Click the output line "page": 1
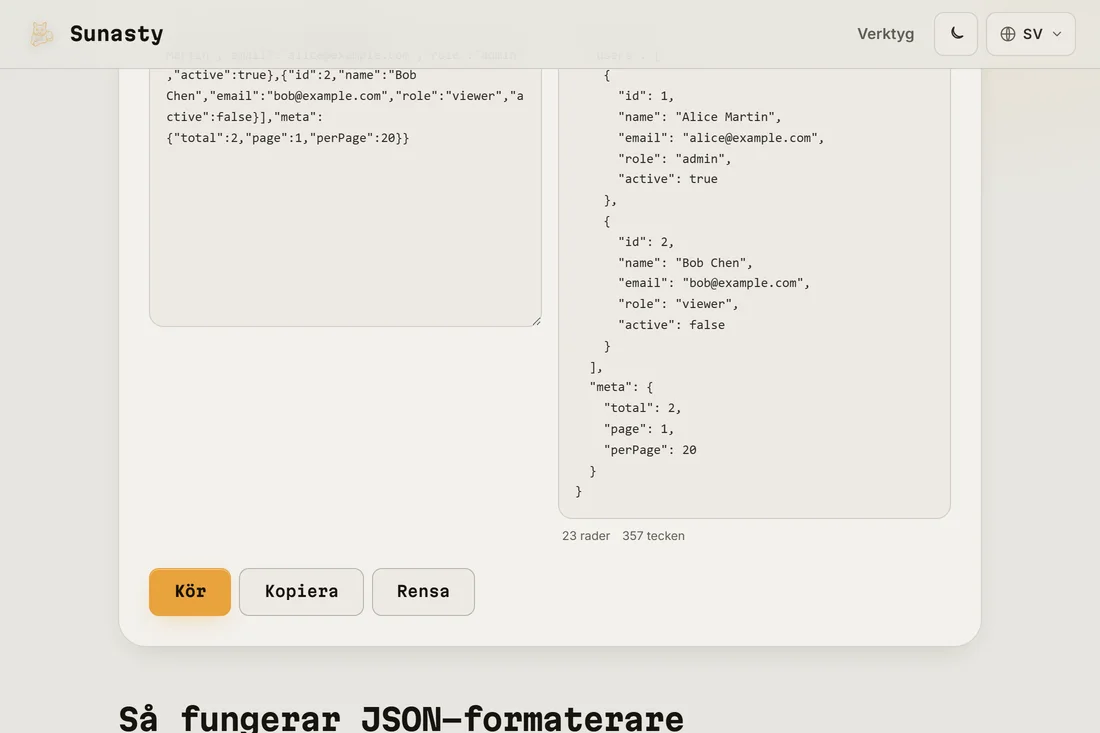 (x=638, y=429)
